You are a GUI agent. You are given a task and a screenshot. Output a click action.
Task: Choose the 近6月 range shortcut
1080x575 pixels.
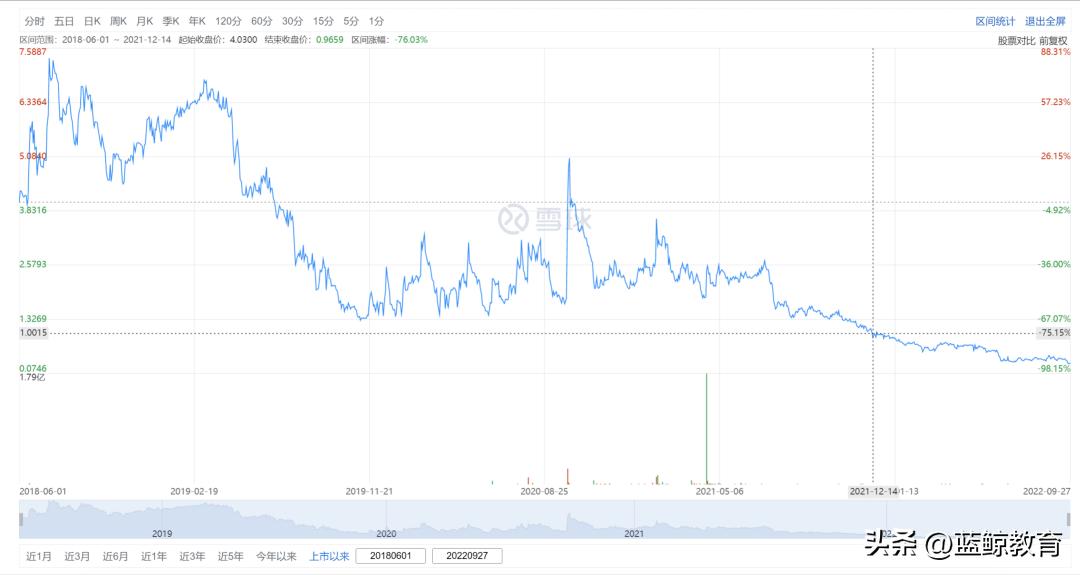[x=116, y=556]
